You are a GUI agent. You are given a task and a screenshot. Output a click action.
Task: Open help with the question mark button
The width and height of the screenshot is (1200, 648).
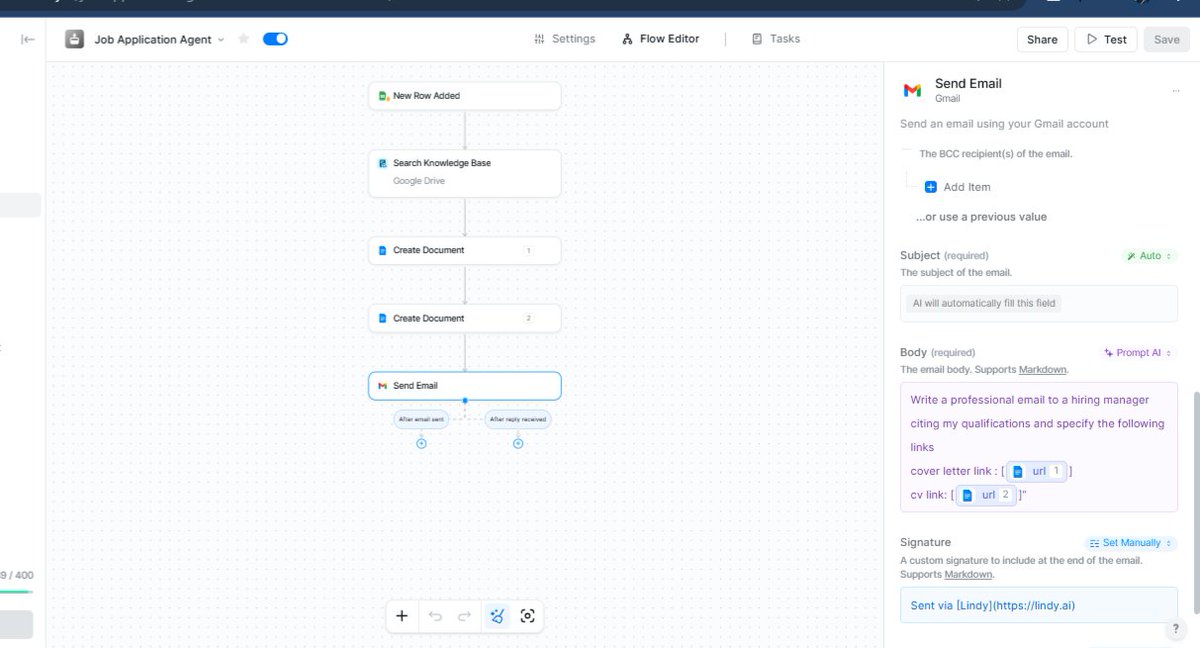tap(1176, 629)
